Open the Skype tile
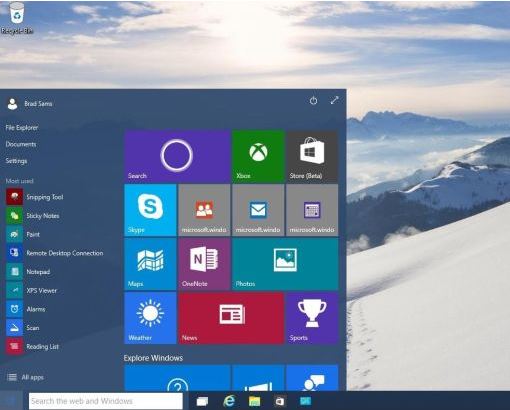The width and height of the screenshot is (510, 410). point(150,210)
